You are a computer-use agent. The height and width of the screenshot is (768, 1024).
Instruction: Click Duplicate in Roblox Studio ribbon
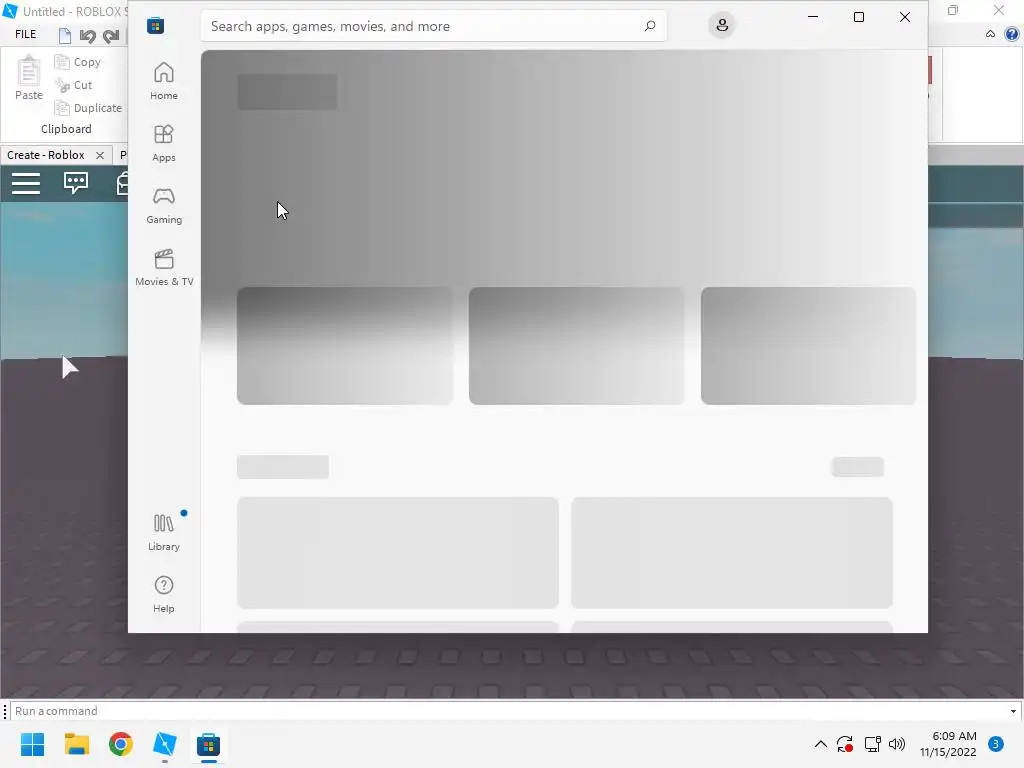(x=88, y=108)
